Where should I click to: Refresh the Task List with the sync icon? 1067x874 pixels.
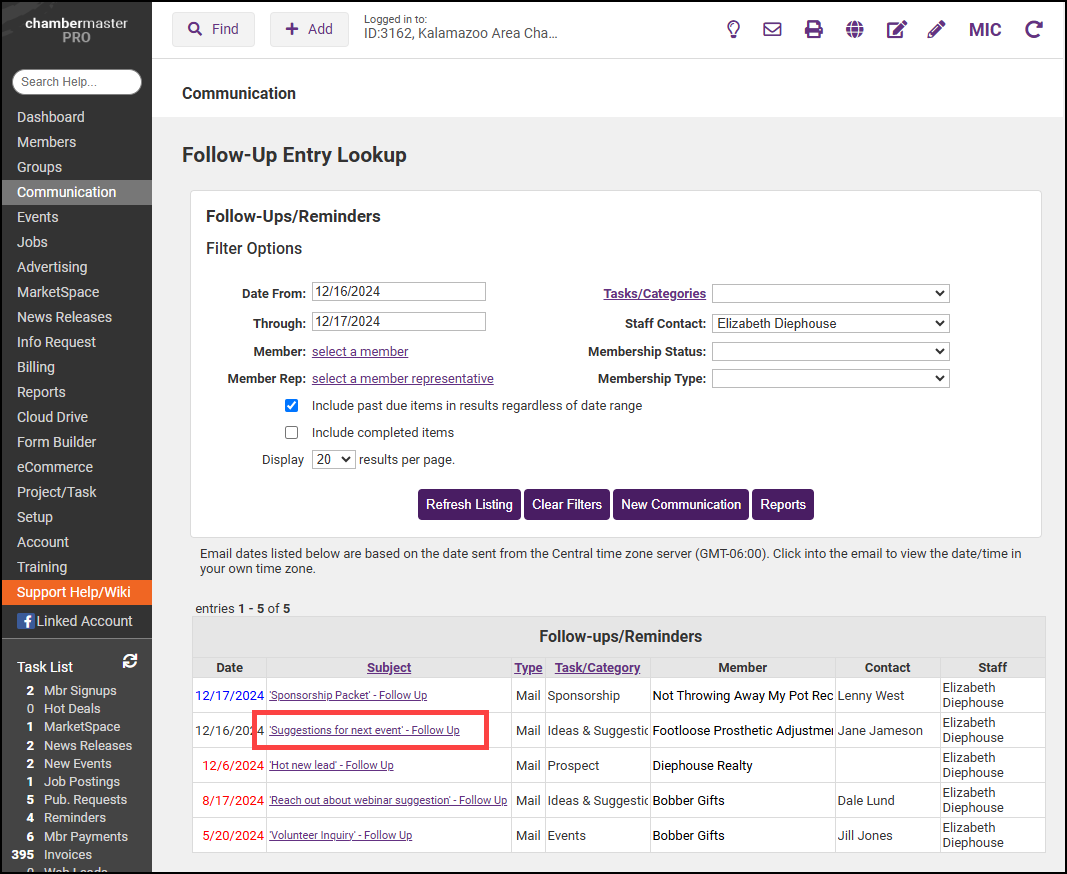(x=130, y=661)
